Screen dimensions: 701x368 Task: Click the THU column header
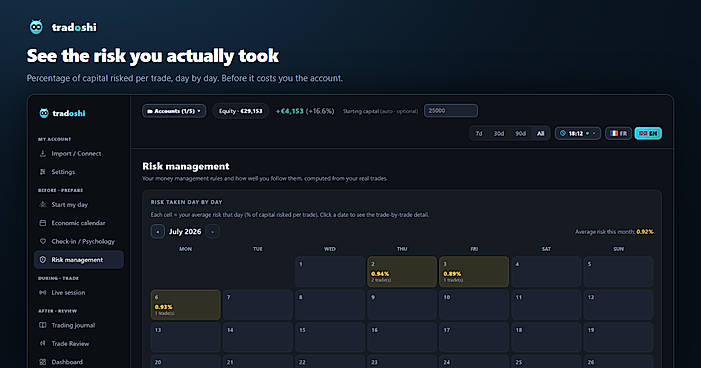(402, 249)
